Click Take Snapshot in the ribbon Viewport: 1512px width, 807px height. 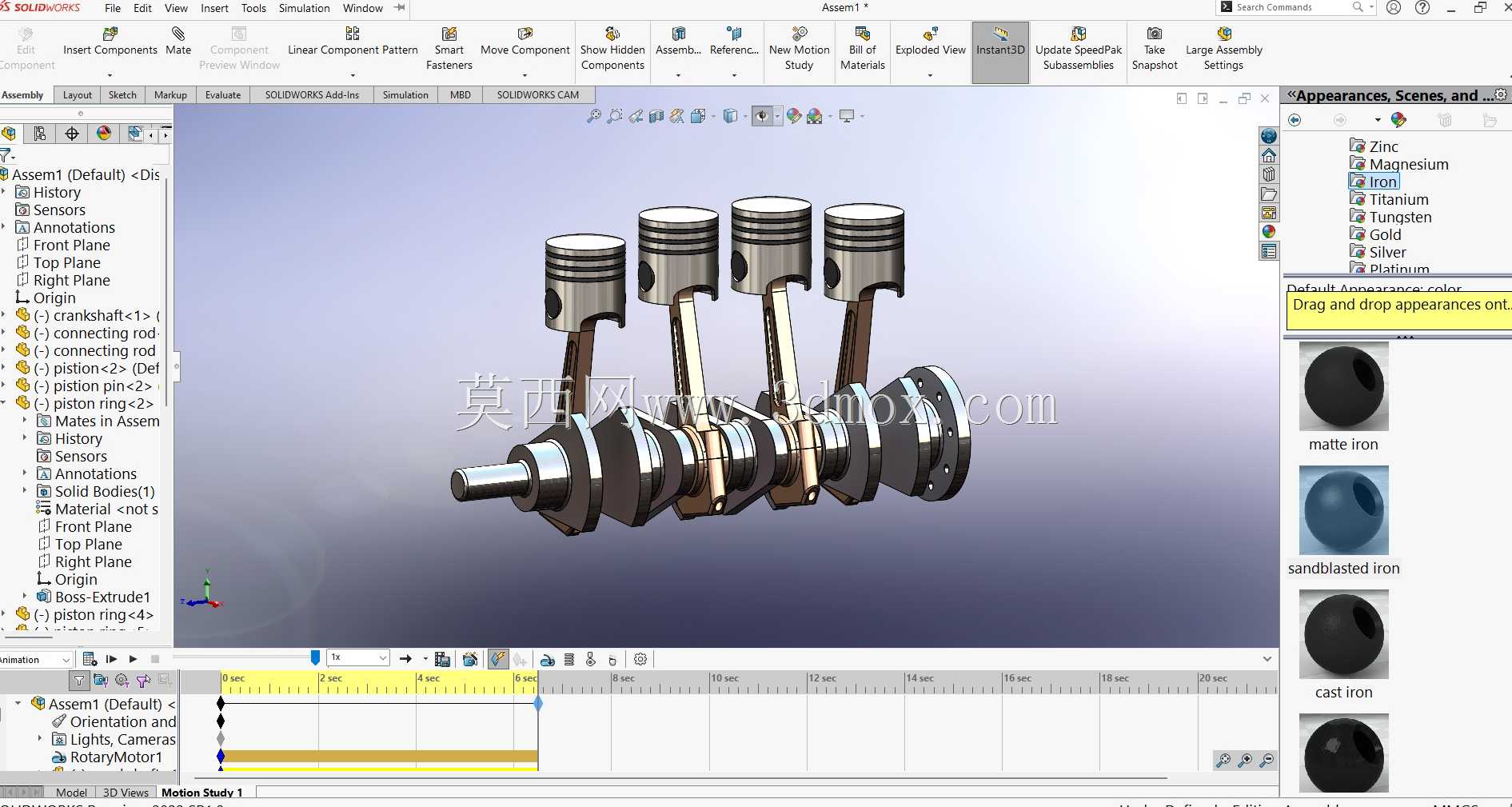(x=1154, y=48)
